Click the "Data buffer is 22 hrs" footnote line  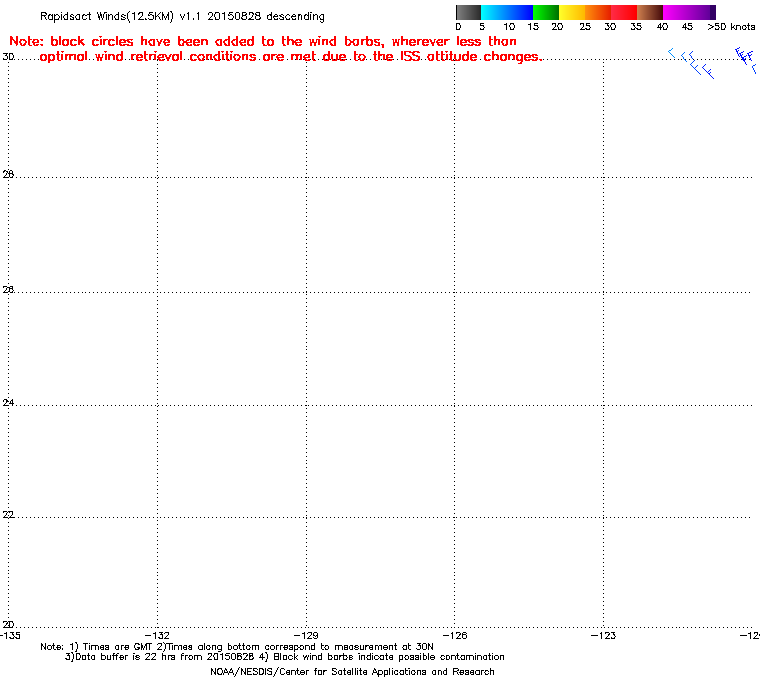(285, 657)
